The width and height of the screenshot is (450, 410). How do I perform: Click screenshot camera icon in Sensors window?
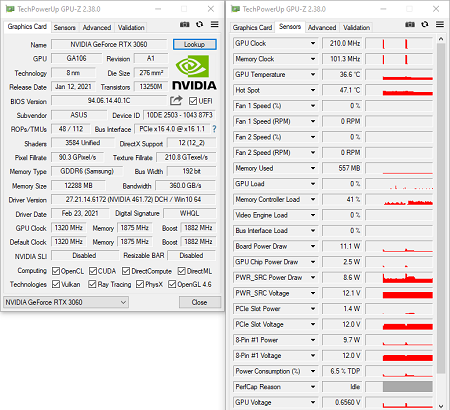[x=410, y=24]
